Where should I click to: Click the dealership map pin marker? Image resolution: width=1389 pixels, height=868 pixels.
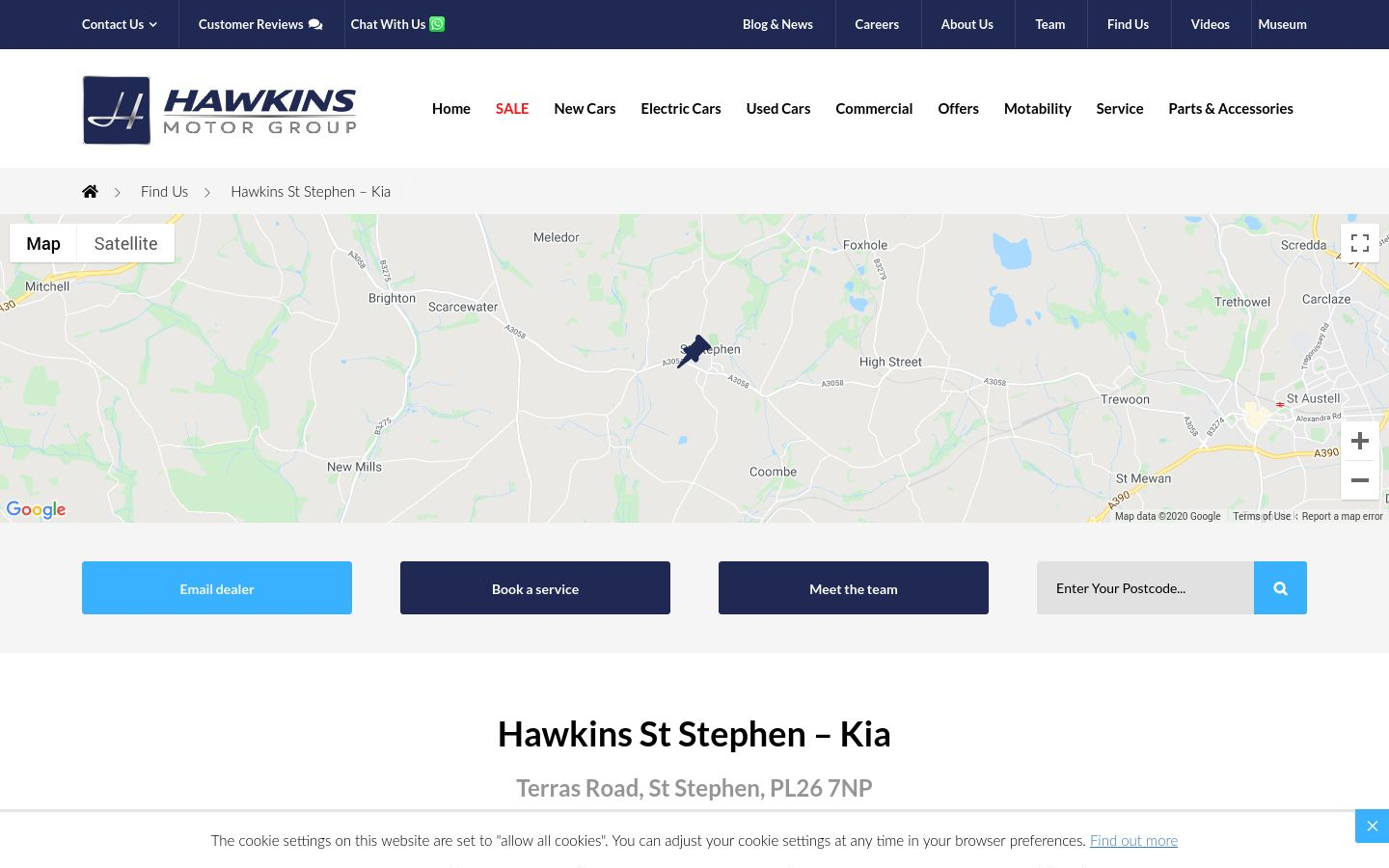[x=693, y=352]
